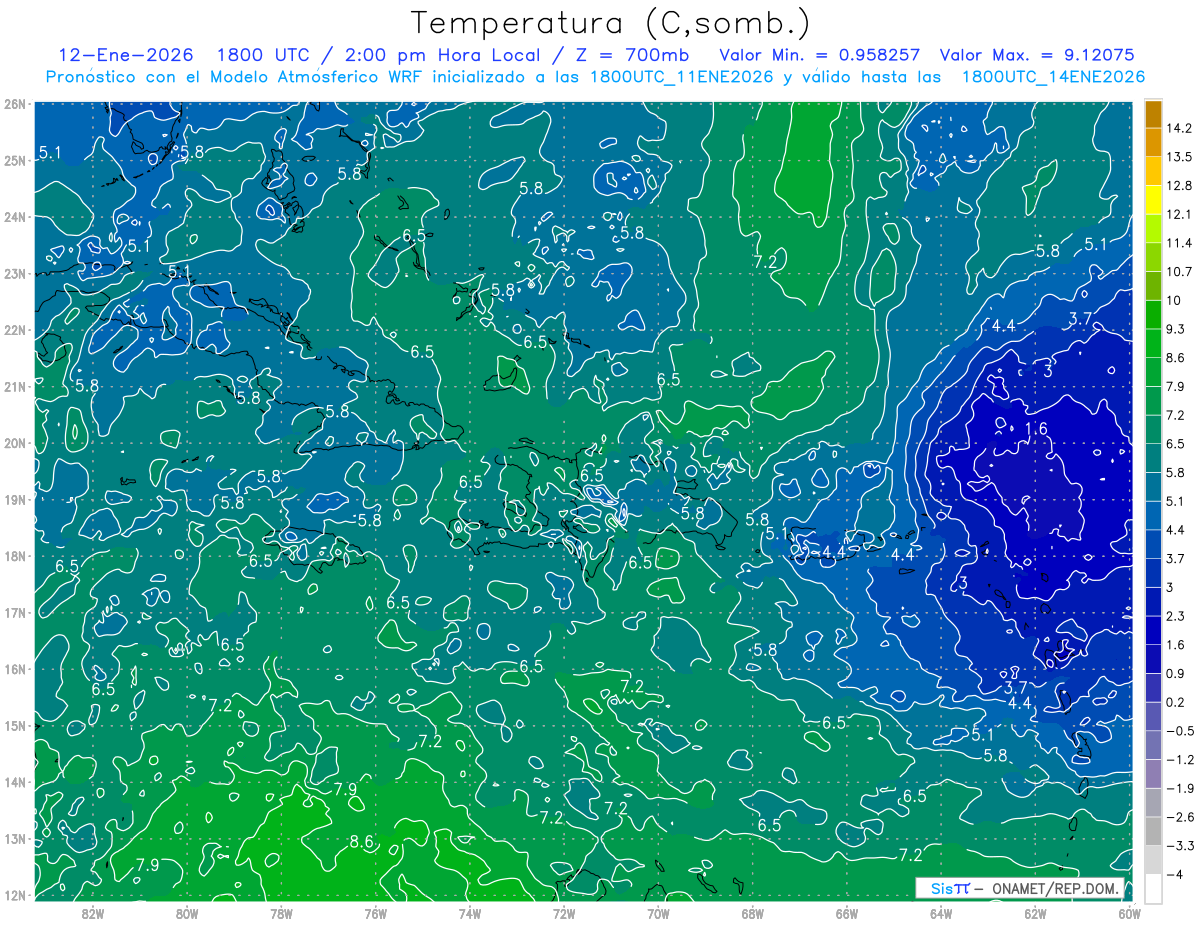The height and width of the screenshot is (927, 1200).
Task: Click the "12N" latitude axis label
Action: click(15, 895)
